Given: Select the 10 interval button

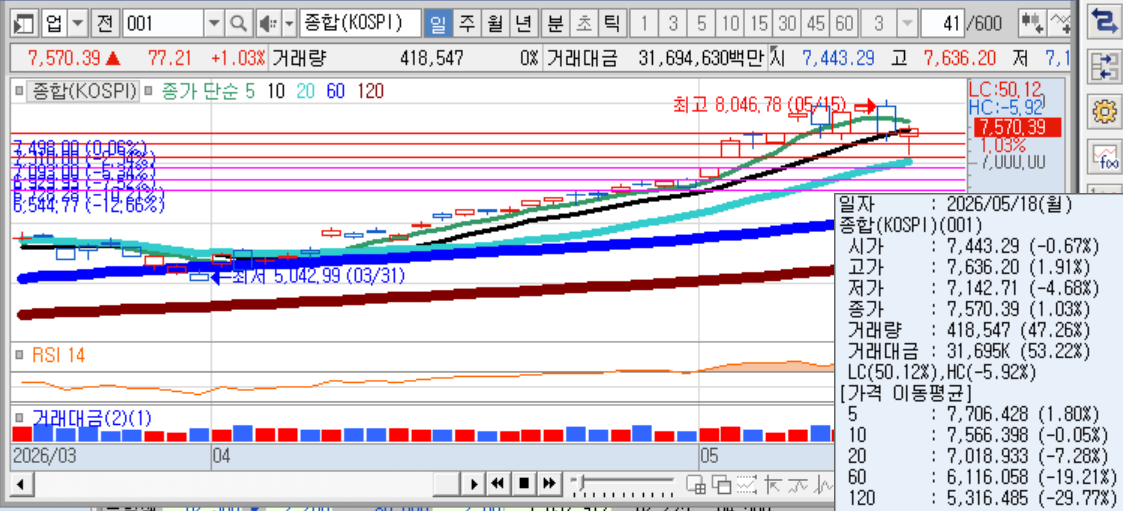Looking at the screenshot, I should tap(730, 24).
